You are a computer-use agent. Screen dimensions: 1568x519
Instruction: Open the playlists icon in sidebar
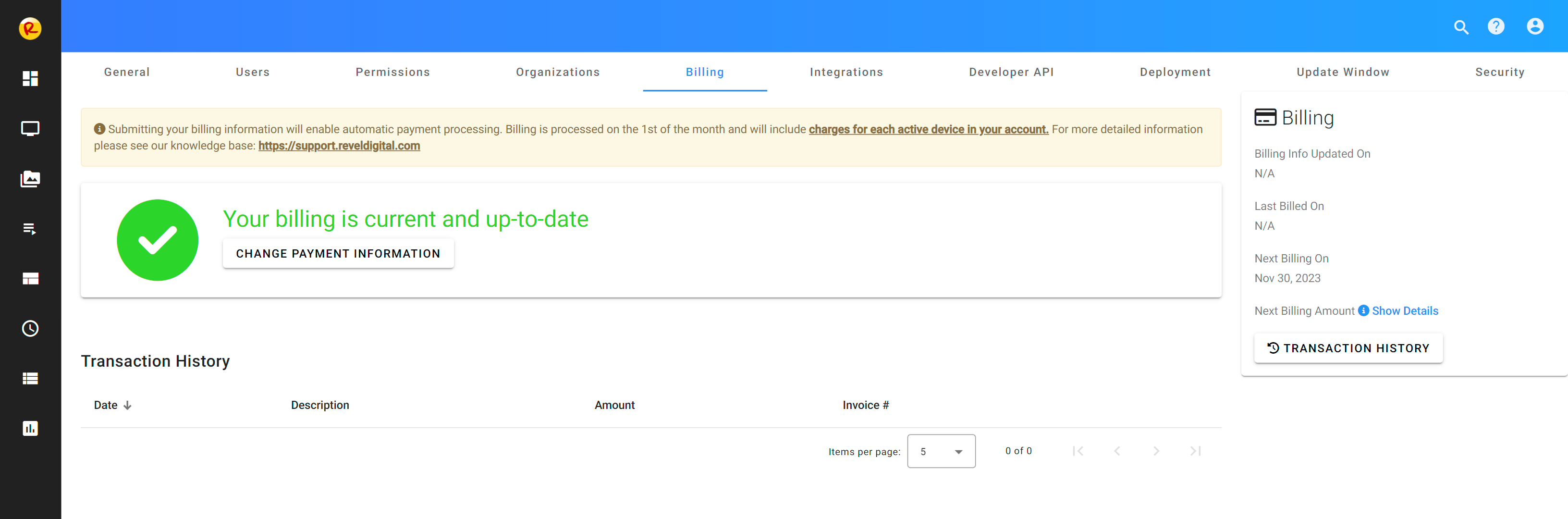30,229
